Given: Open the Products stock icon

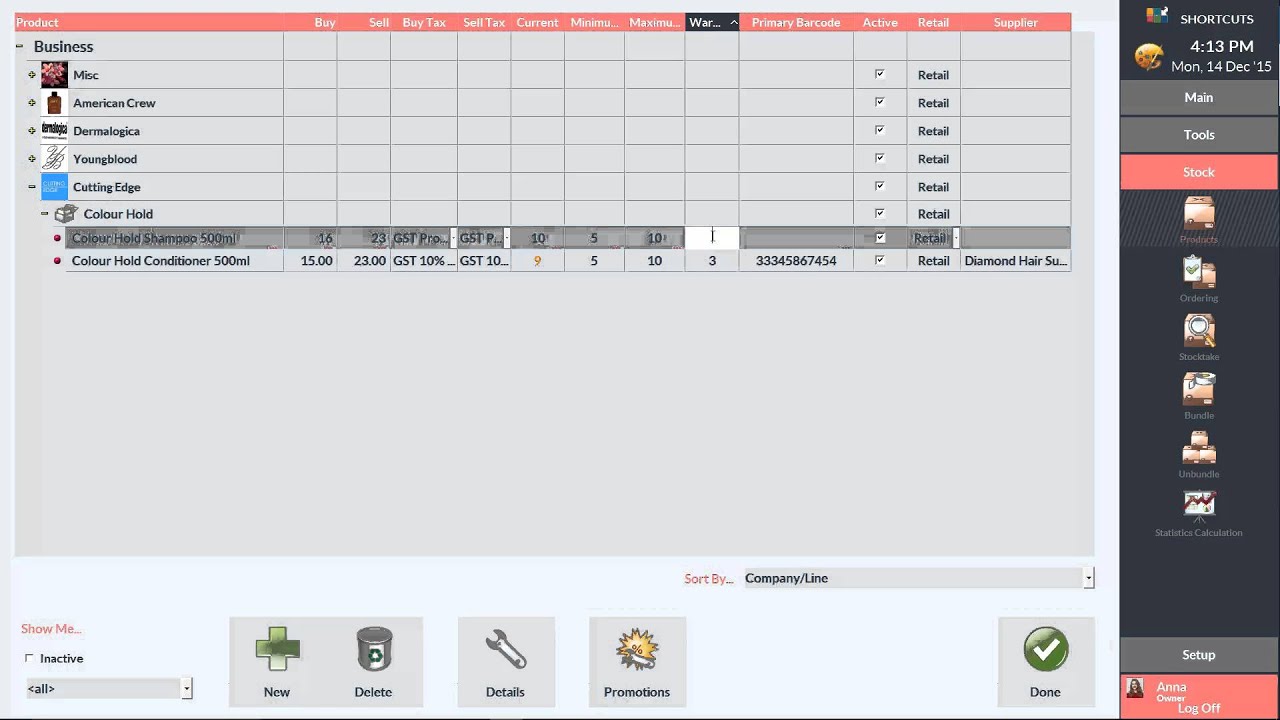Looking at the screenshot, I should [x=1198, y=214].
